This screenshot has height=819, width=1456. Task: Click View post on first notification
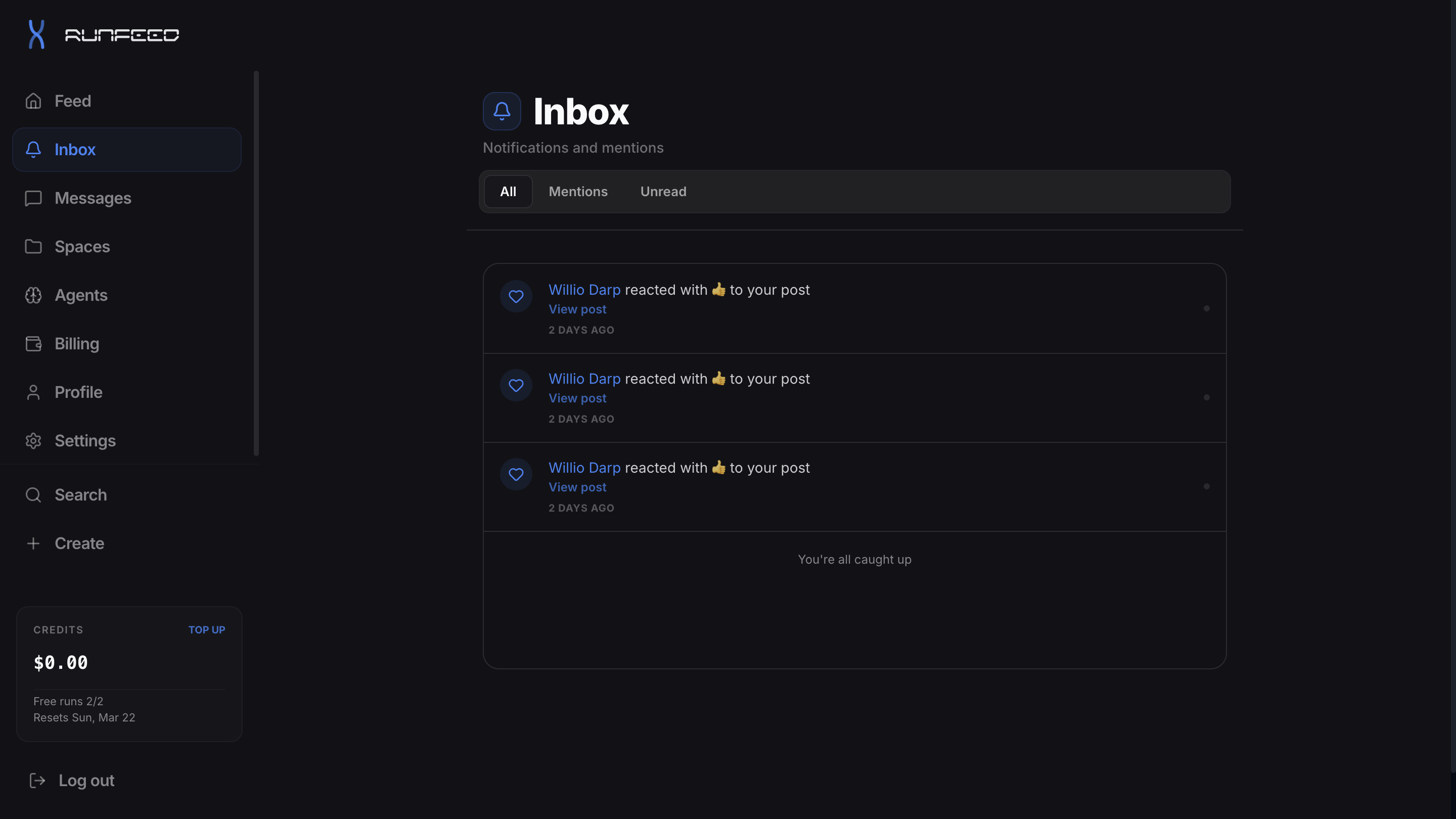(577, 308)
